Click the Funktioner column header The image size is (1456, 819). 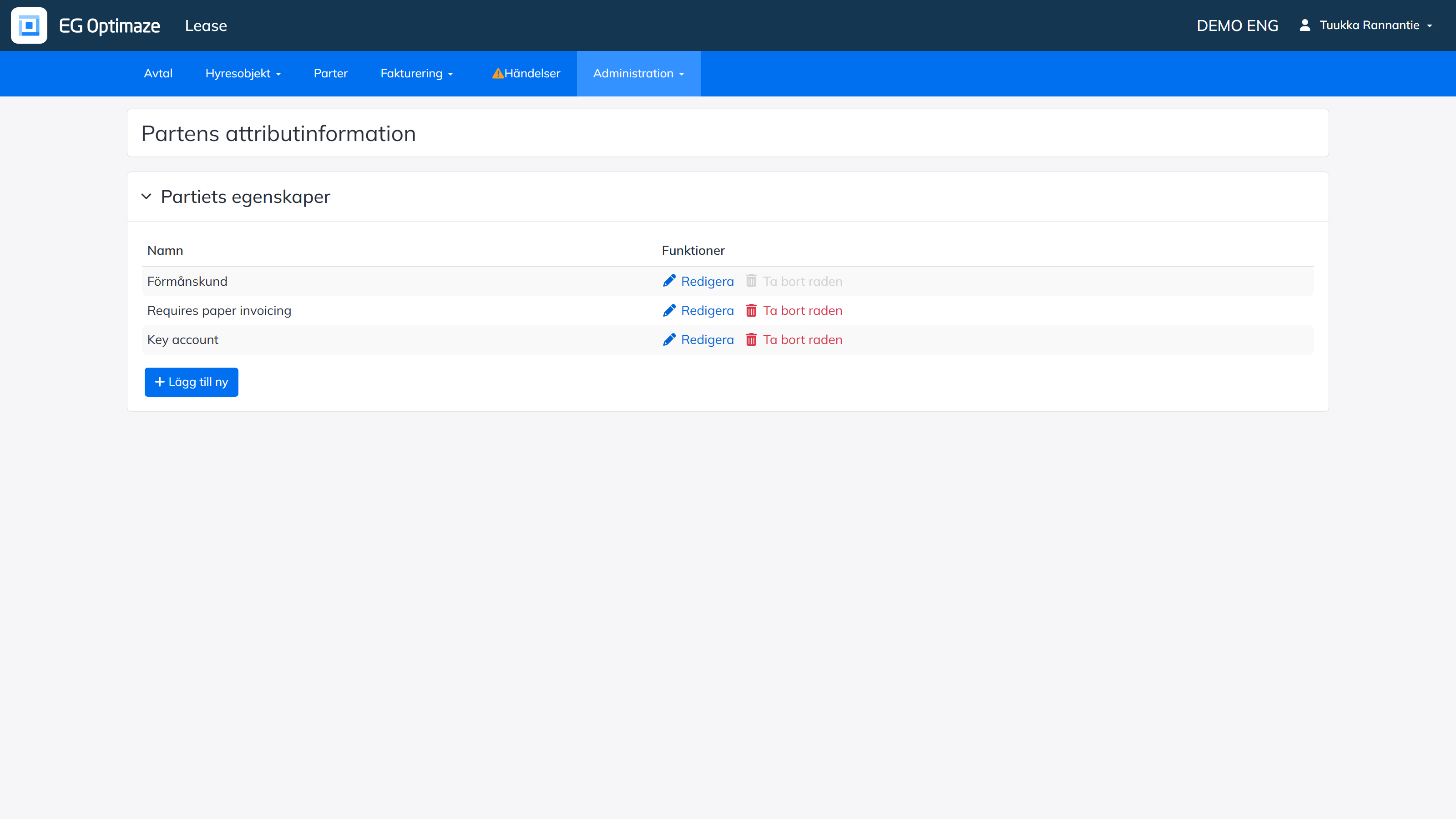point(693,250)
